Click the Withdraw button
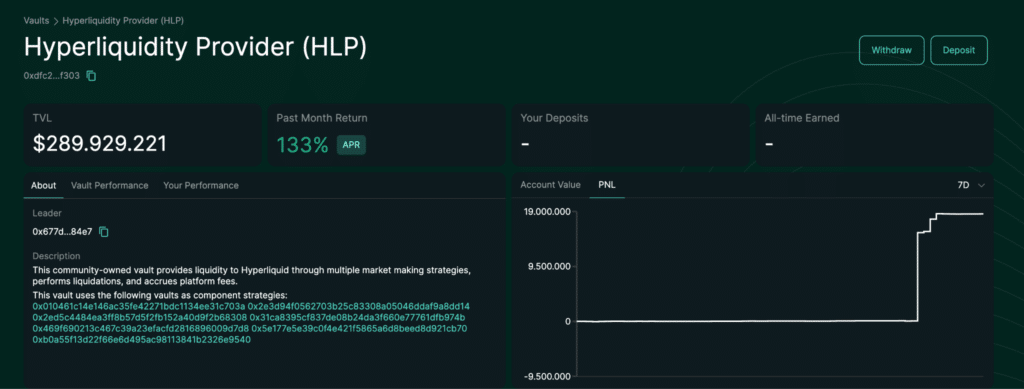 [x=891, y=50]
